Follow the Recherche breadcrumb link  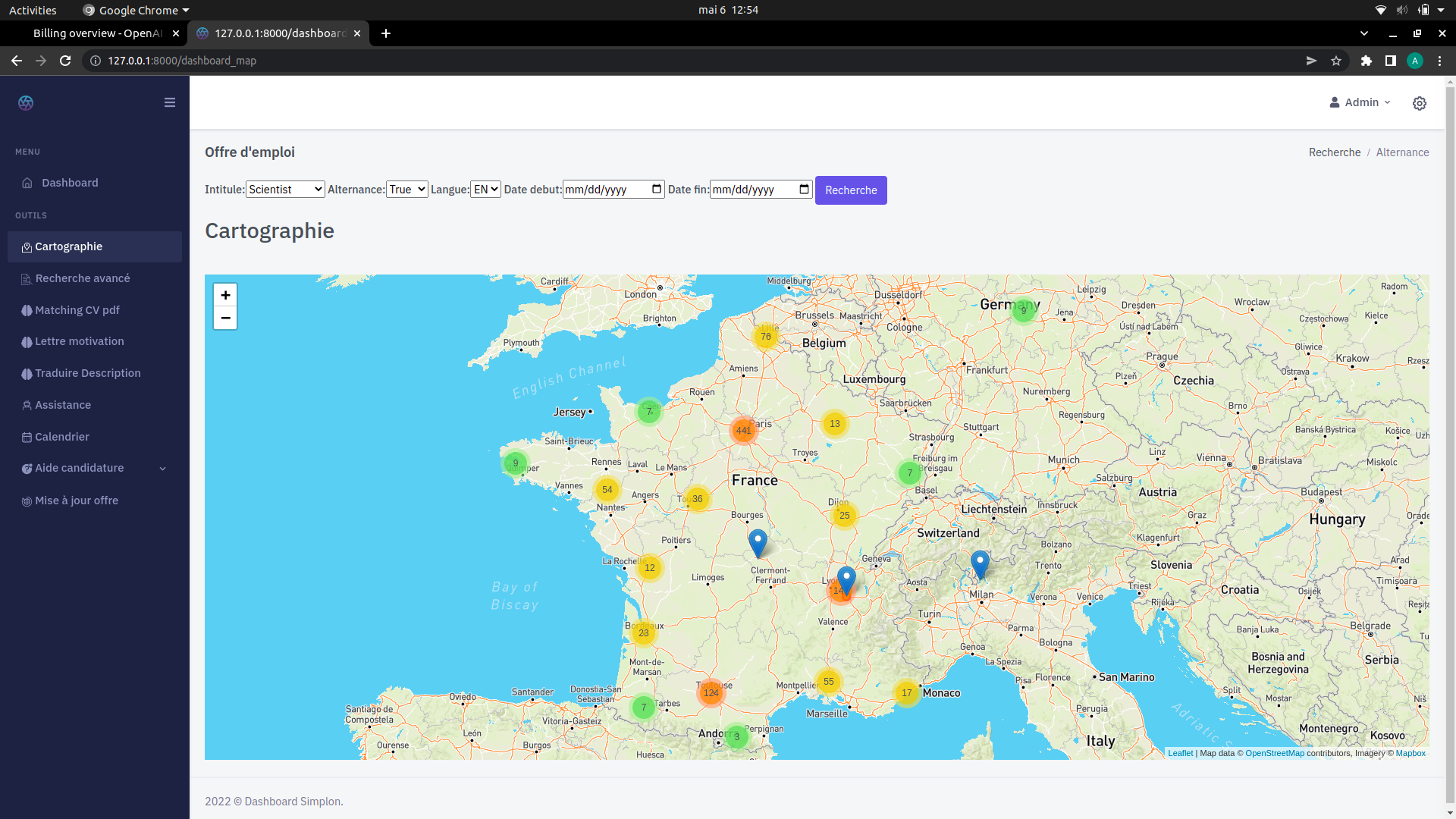click(x=1334, y=152)
